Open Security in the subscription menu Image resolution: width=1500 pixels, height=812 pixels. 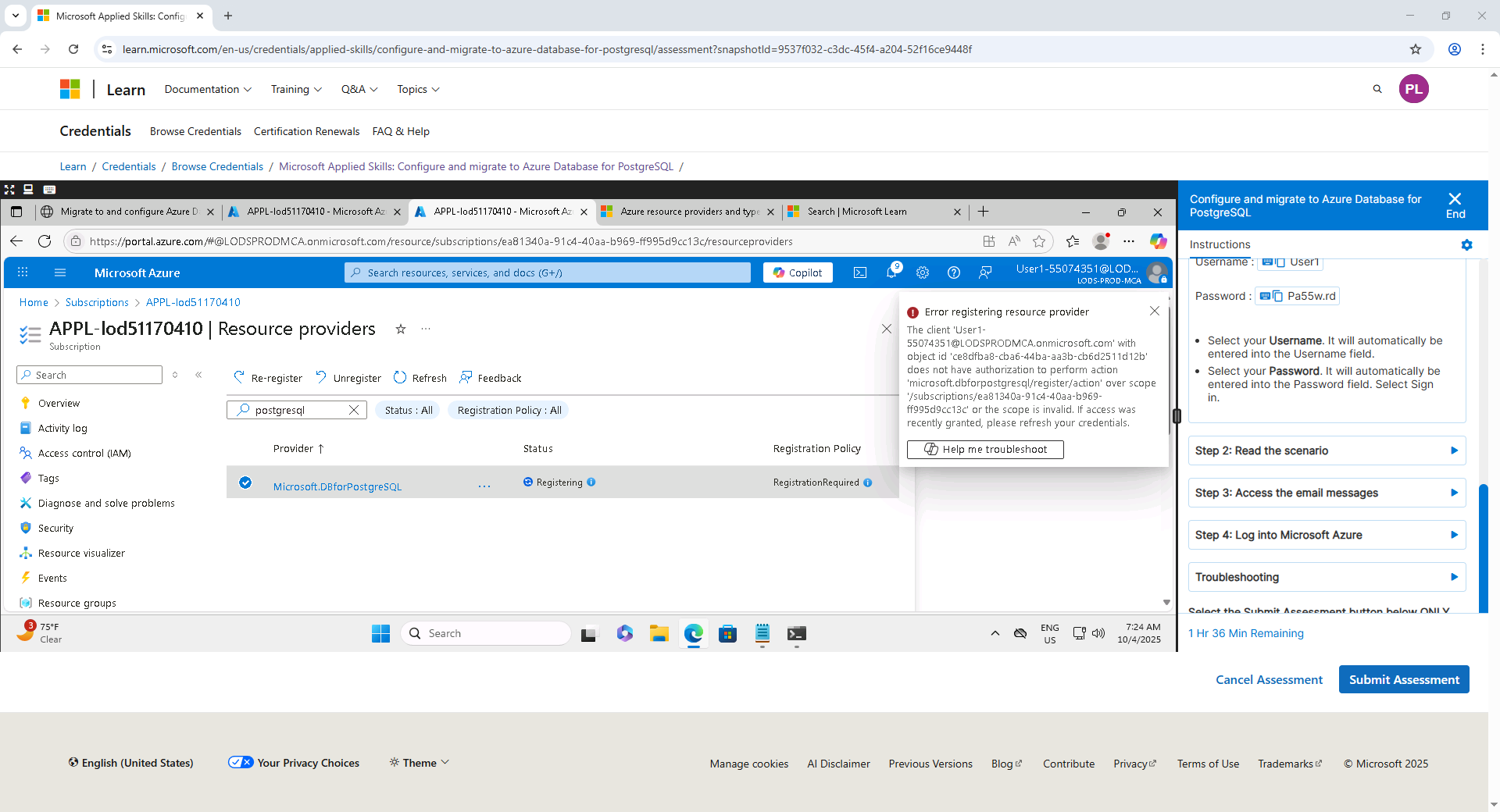click(55, 529)
